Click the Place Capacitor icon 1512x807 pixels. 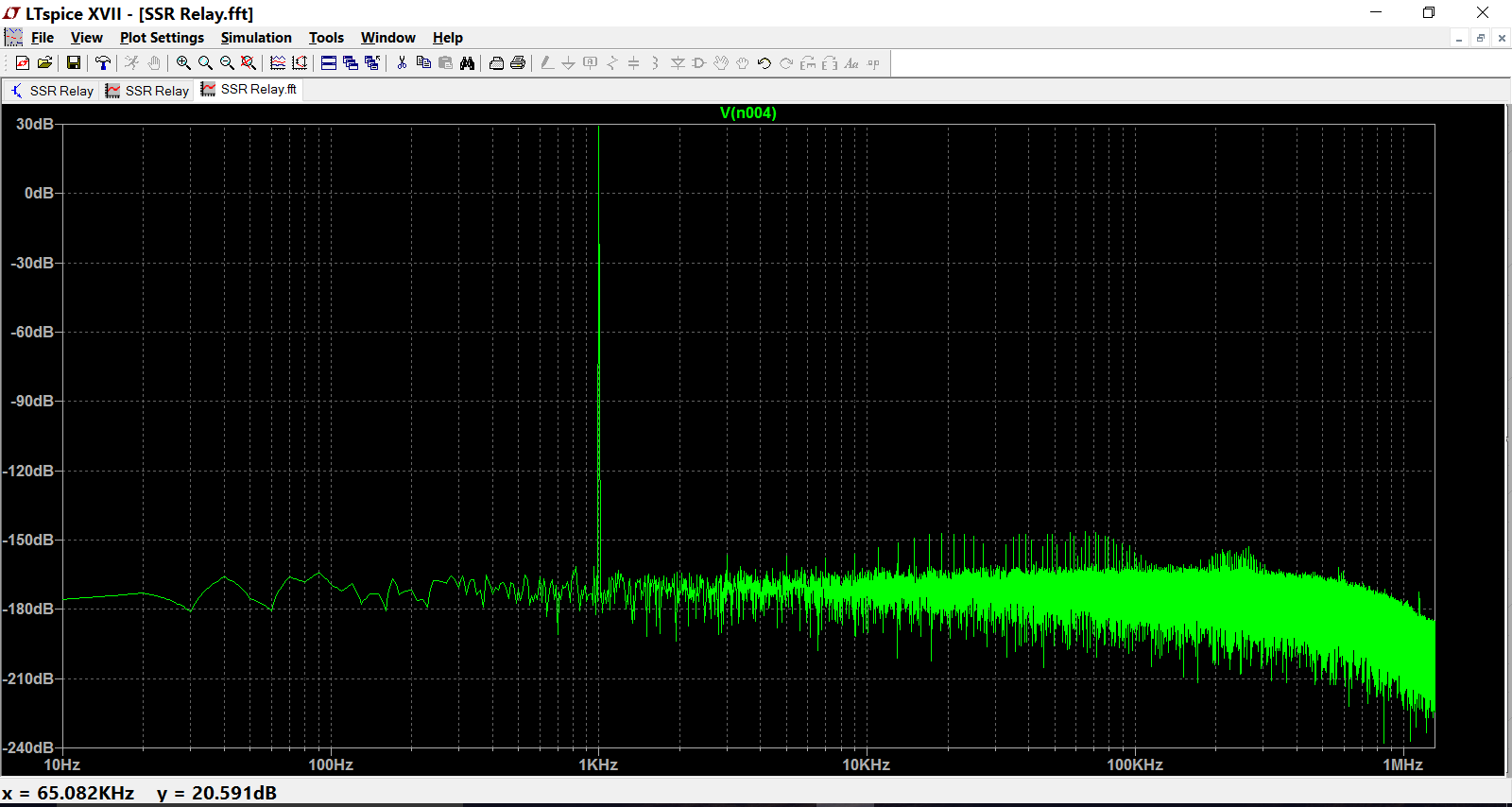[633, 63]
